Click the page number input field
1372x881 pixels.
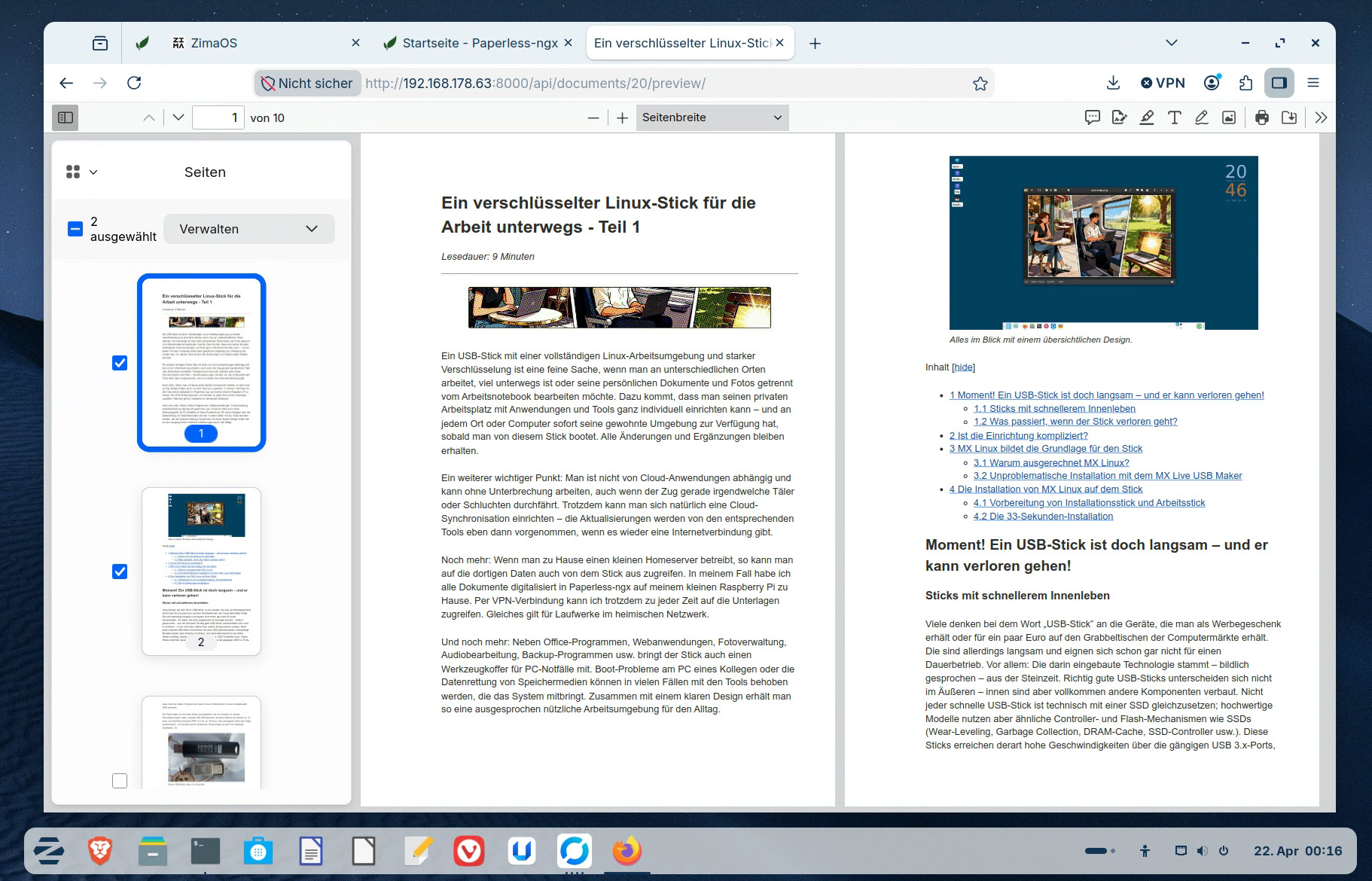218,117
